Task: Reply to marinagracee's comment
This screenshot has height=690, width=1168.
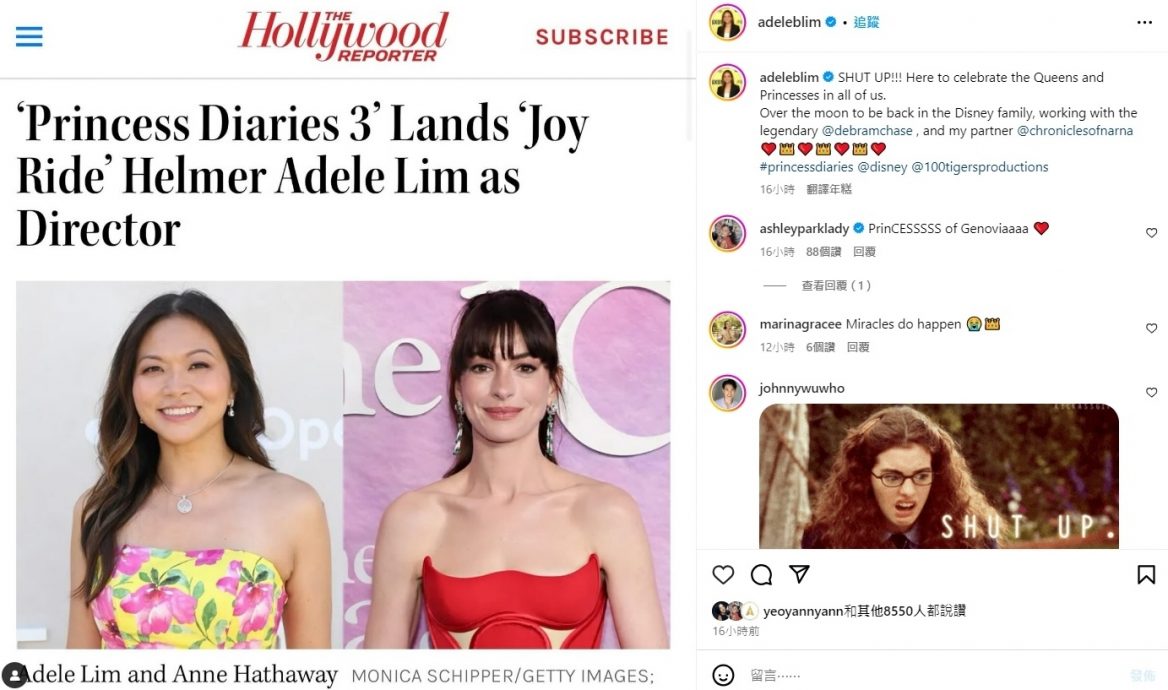Action: point(858,347)
